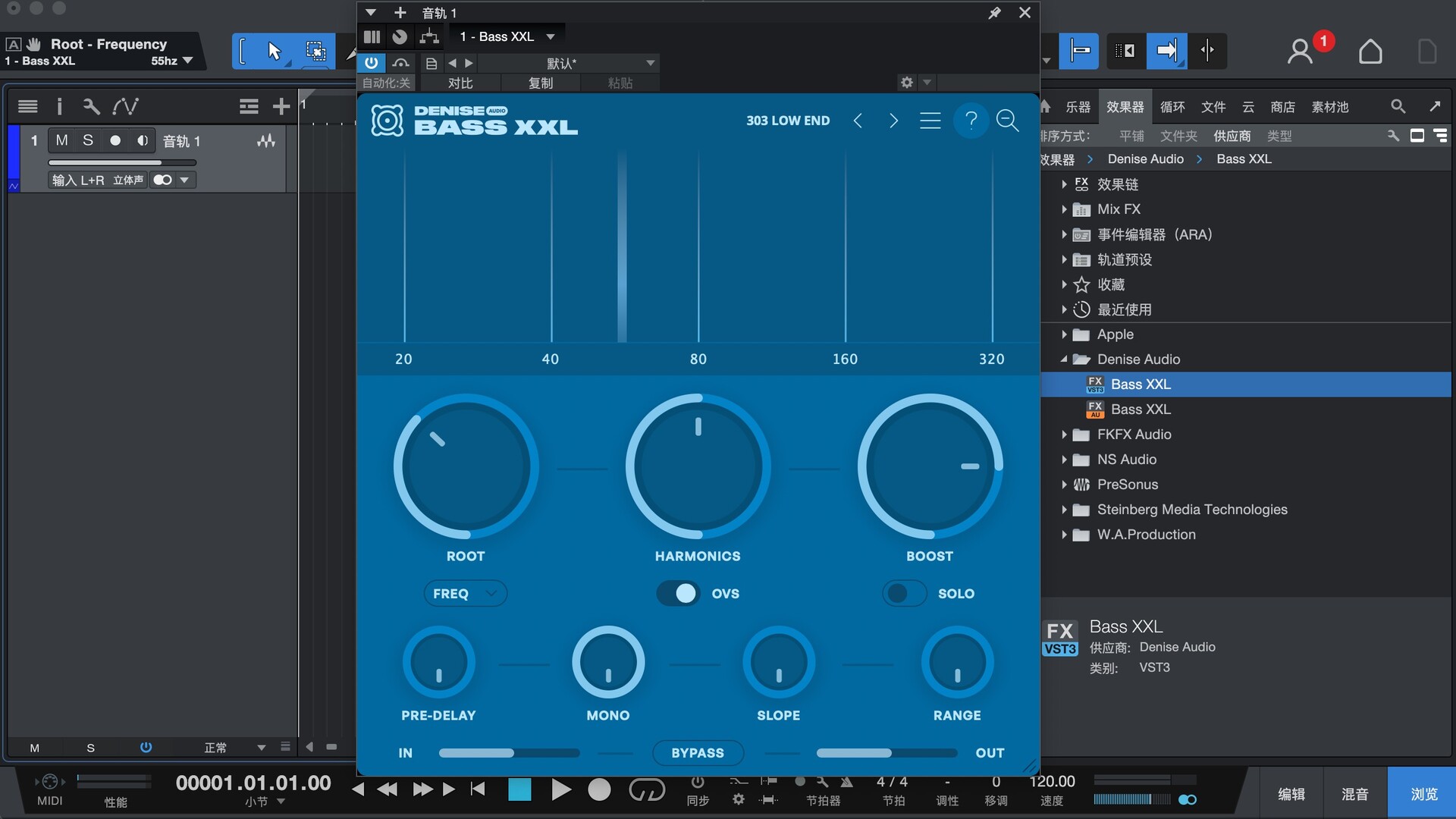1456x819 pixels.
Task: Open the home start page icon
Action: [x=1370, y=51]
